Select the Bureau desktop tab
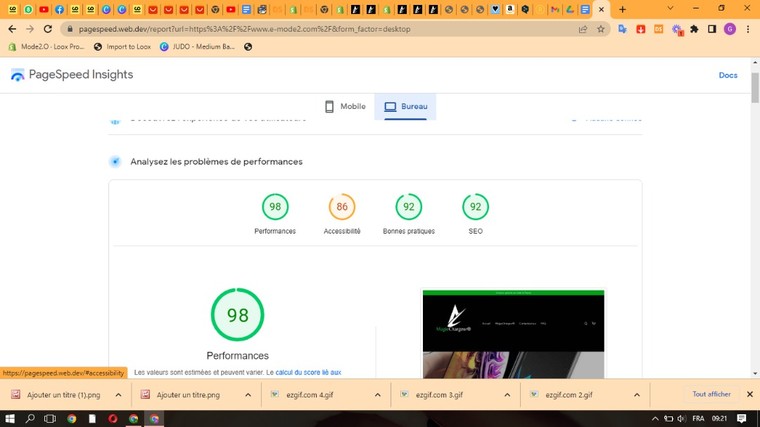 [x=405, y=107]
